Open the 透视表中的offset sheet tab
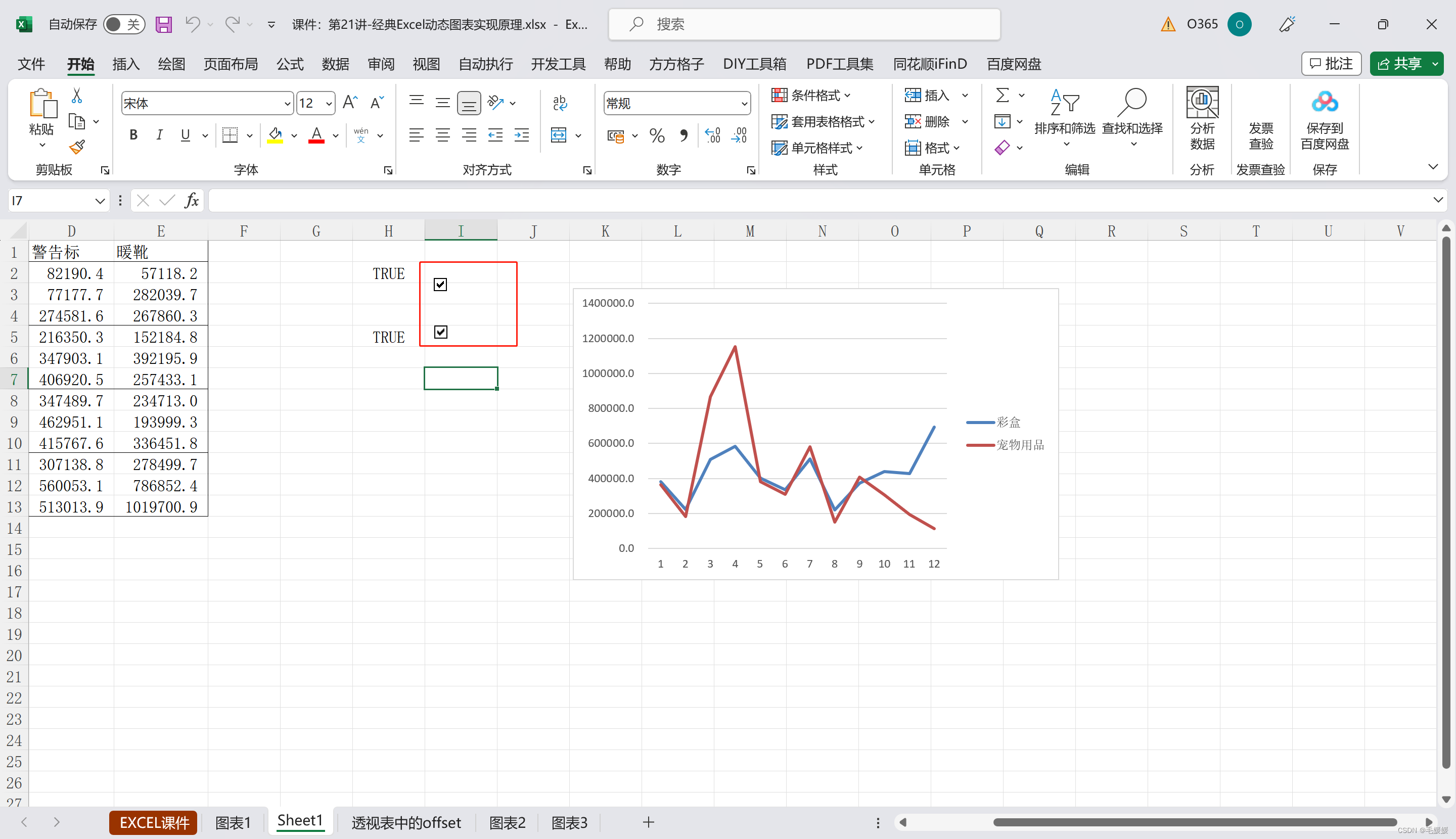This screenshot has width=1456, height=839. coord(406,822)
